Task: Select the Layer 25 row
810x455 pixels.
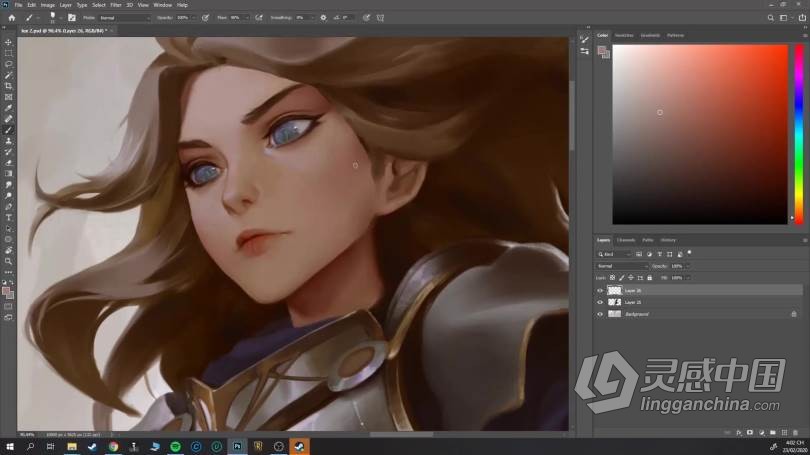Action: click(x=699, y=302)
